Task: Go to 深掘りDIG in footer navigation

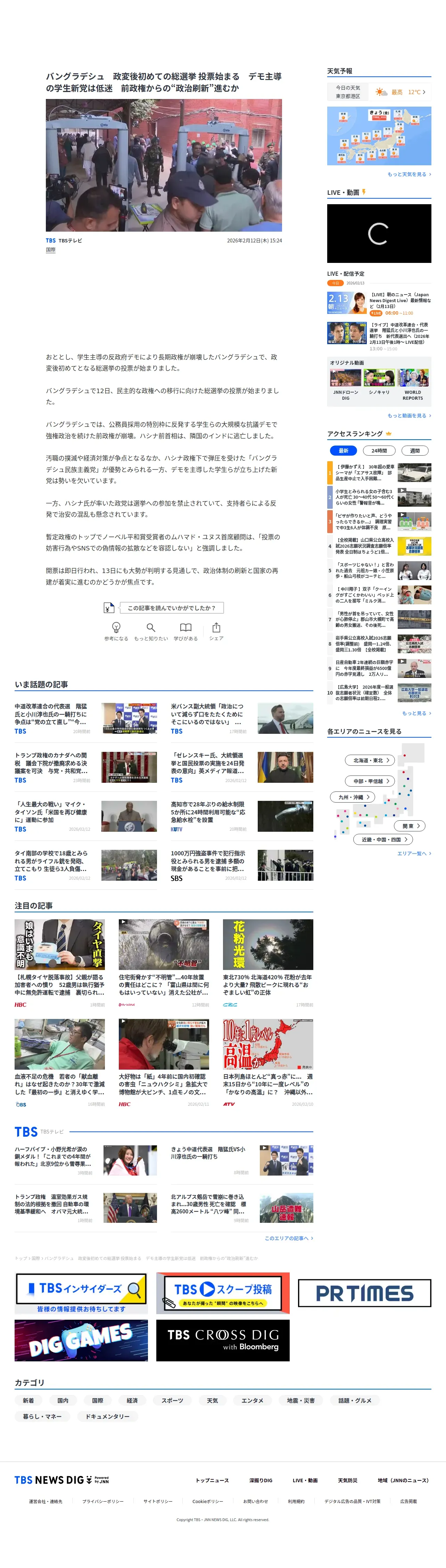Action: click(261, 1480)
